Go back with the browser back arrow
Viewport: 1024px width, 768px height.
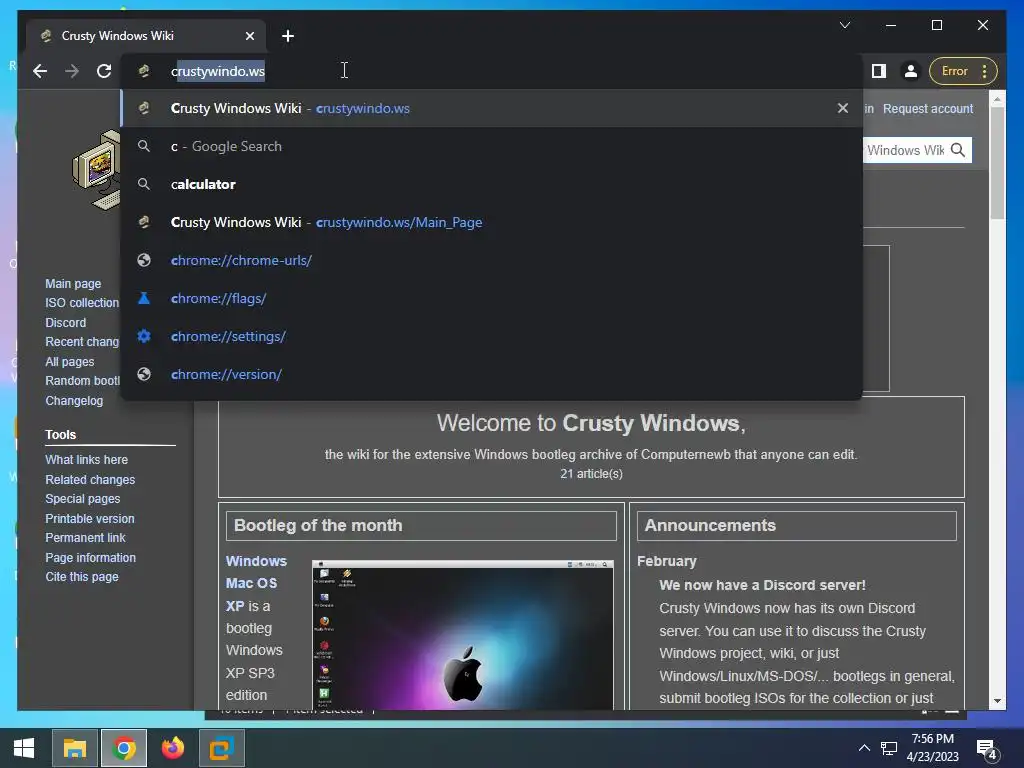point(40,71)
